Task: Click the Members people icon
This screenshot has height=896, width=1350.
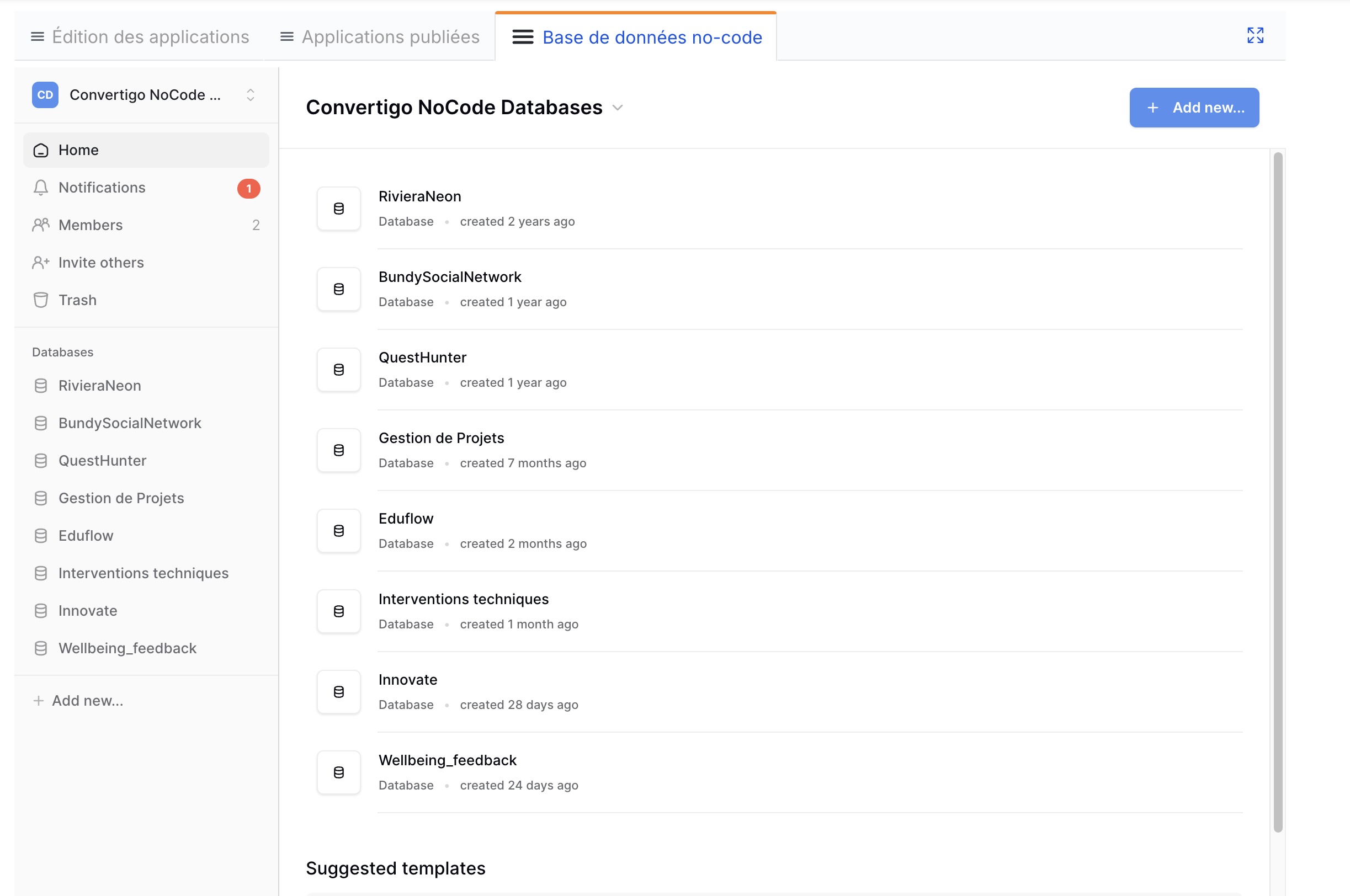Action: (x=41, y=225)
